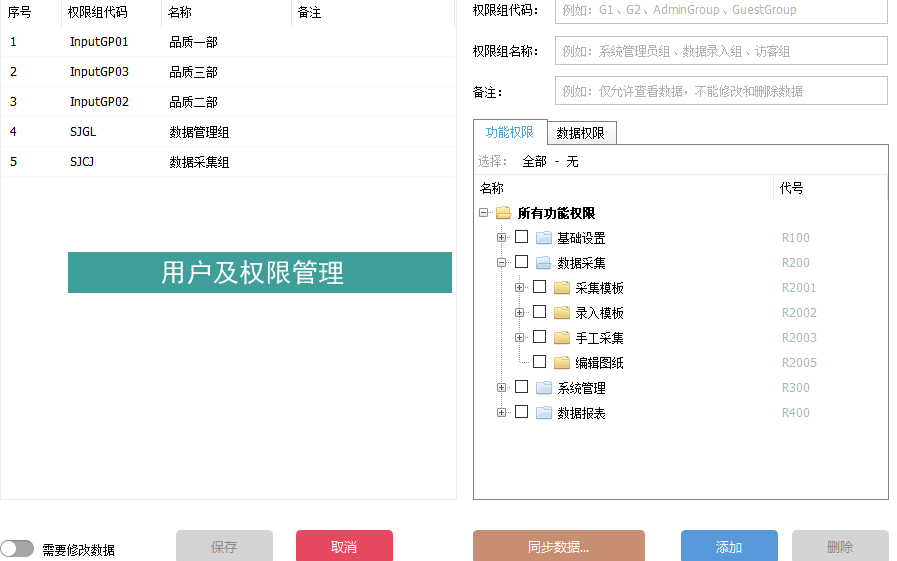897x561 pixels.
Task: Click the folder icon next to 手工采集
Action: point(562,338)
